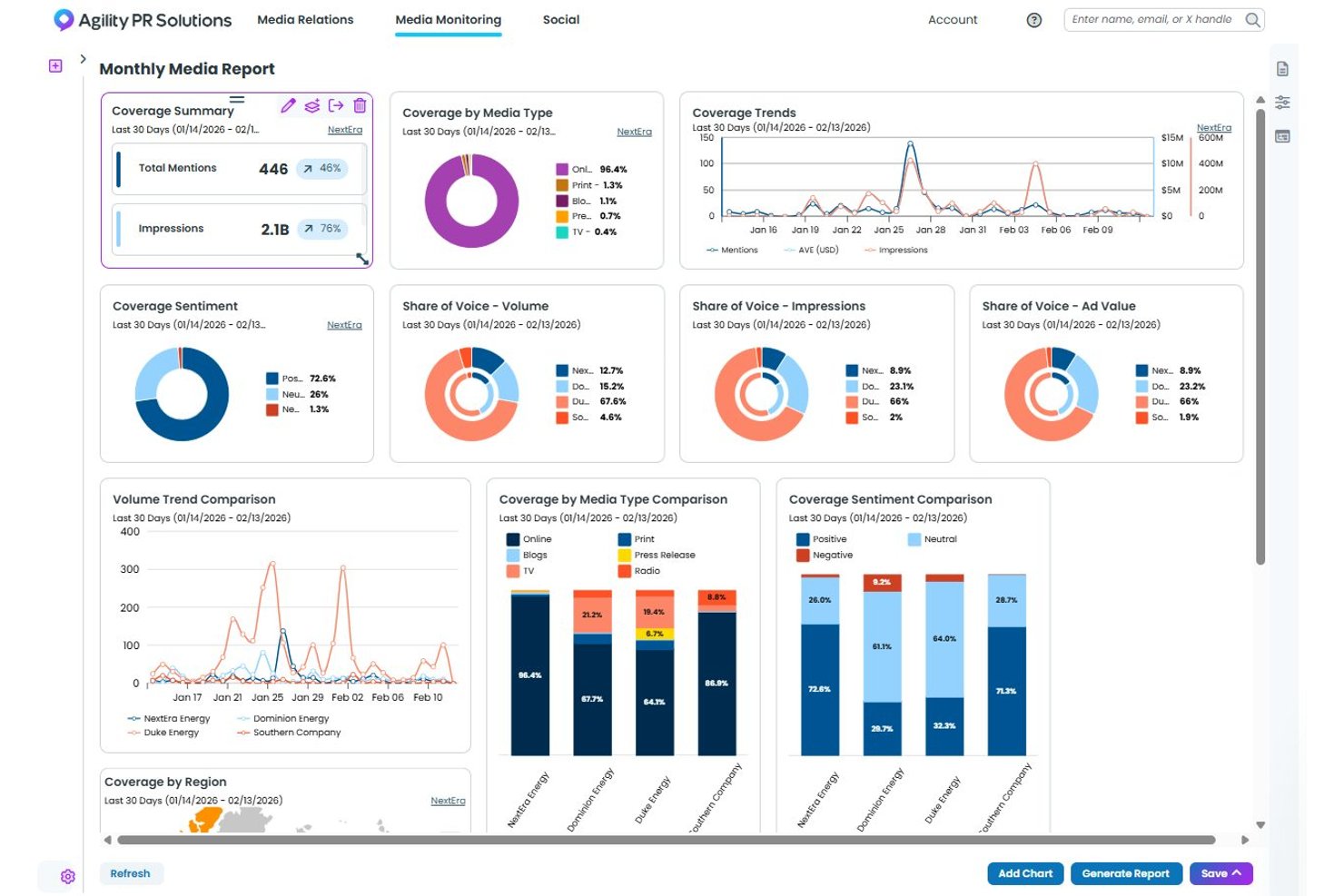Click the Coverage Sentiment donut chart
Screen dimensions: 1344x896
tap(182, 394)
